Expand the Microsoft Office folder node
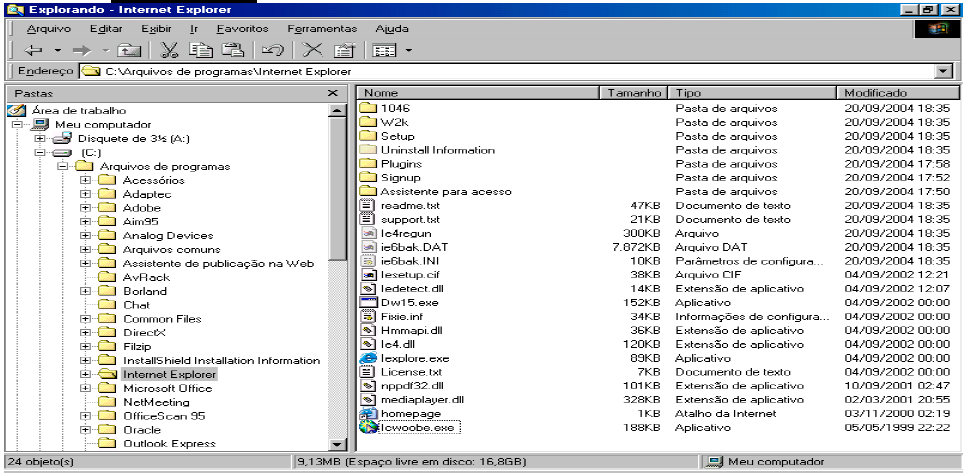Image resolution: width=968 pixels, height=476 pixels. click(85, 388)
